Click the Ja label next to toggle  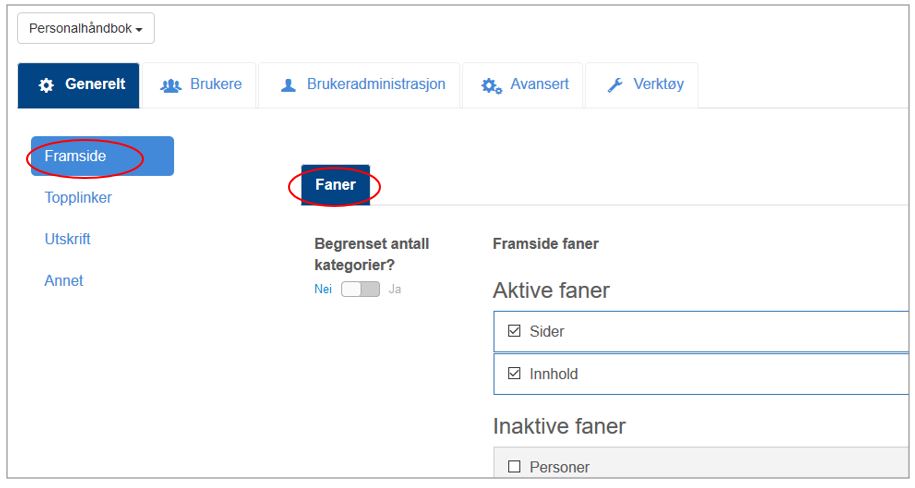394,289
